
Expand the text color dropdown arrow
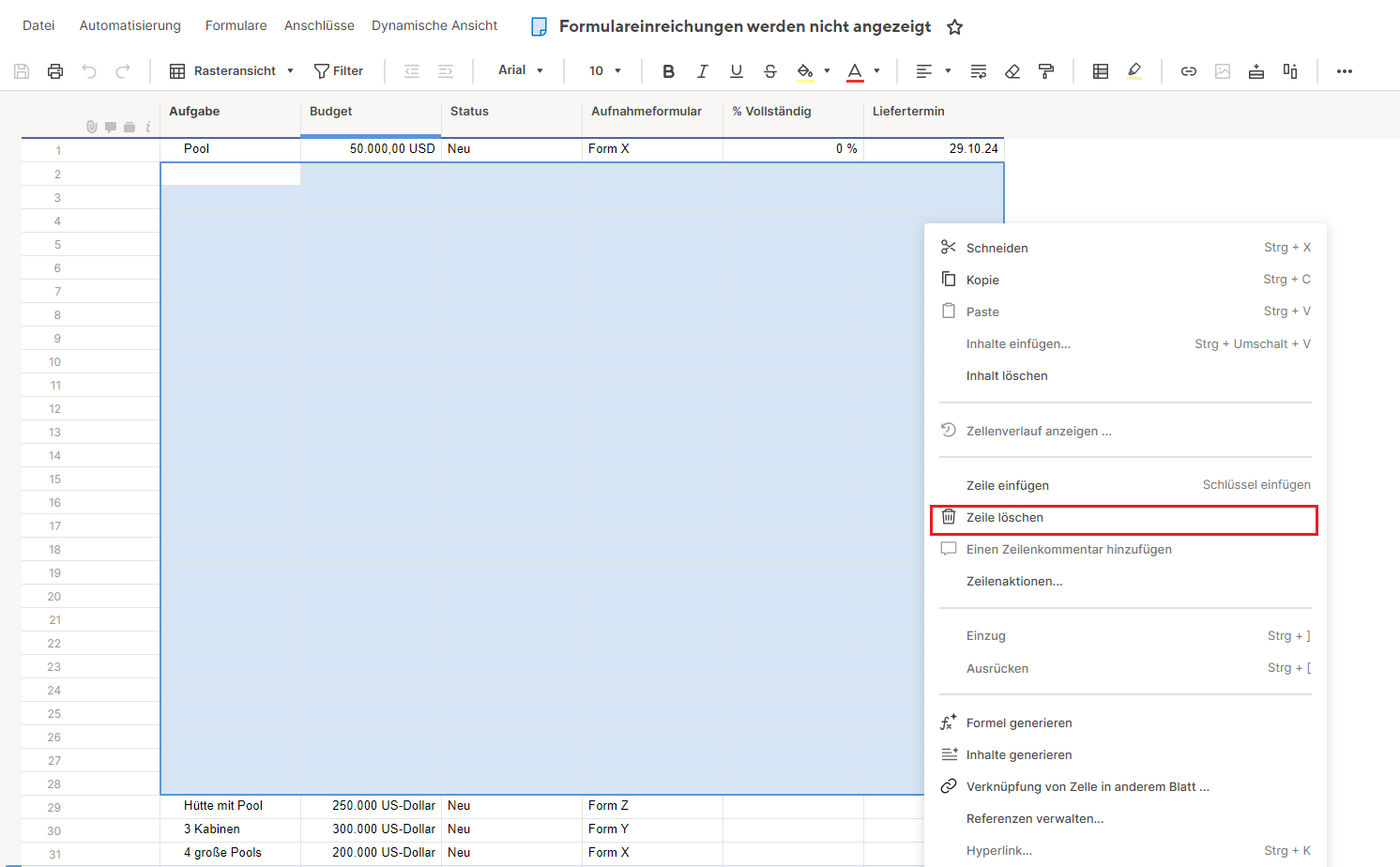click(877, 71)
